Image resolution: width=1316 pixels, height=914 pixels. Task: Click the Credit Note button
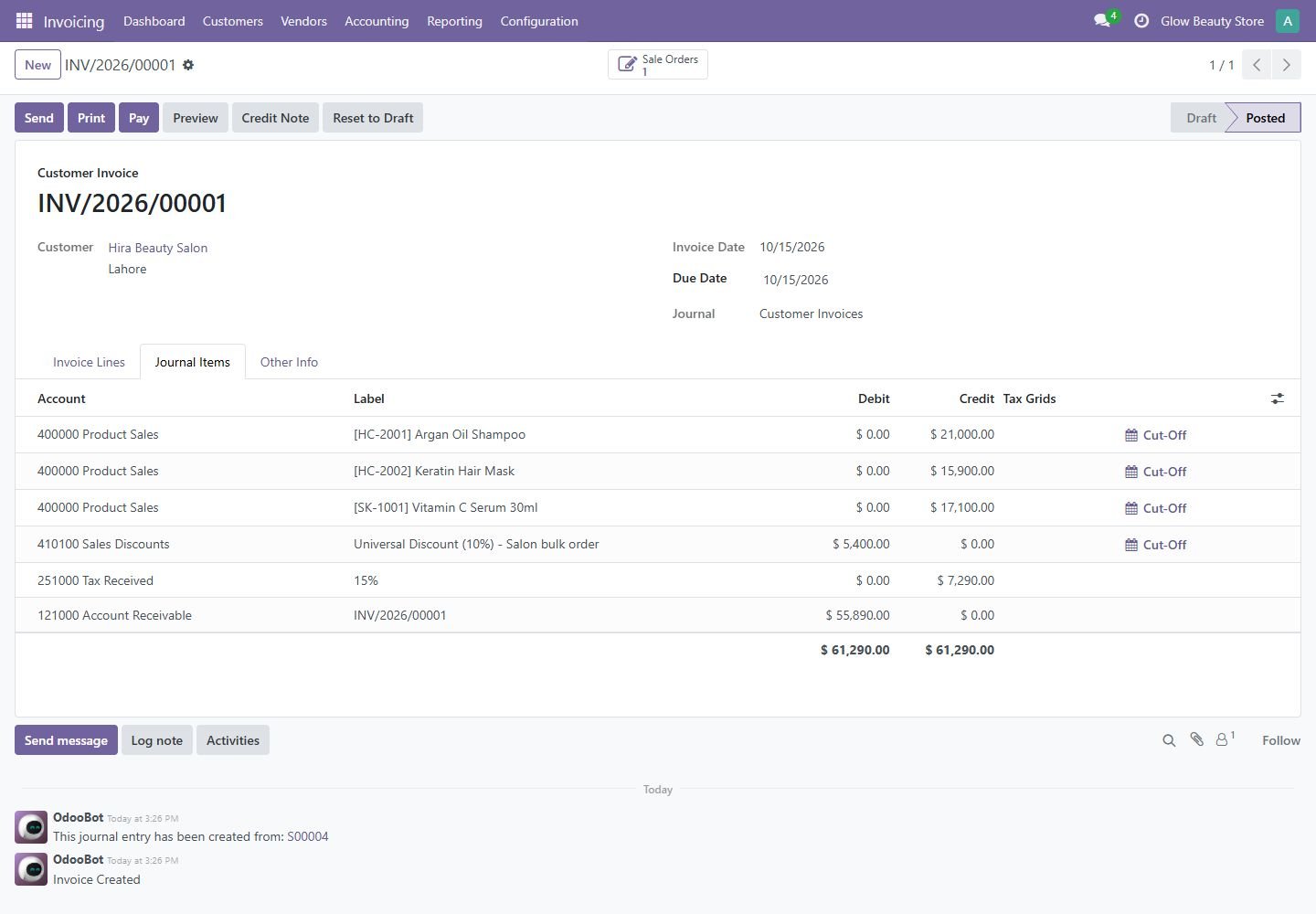coord(275,118)
